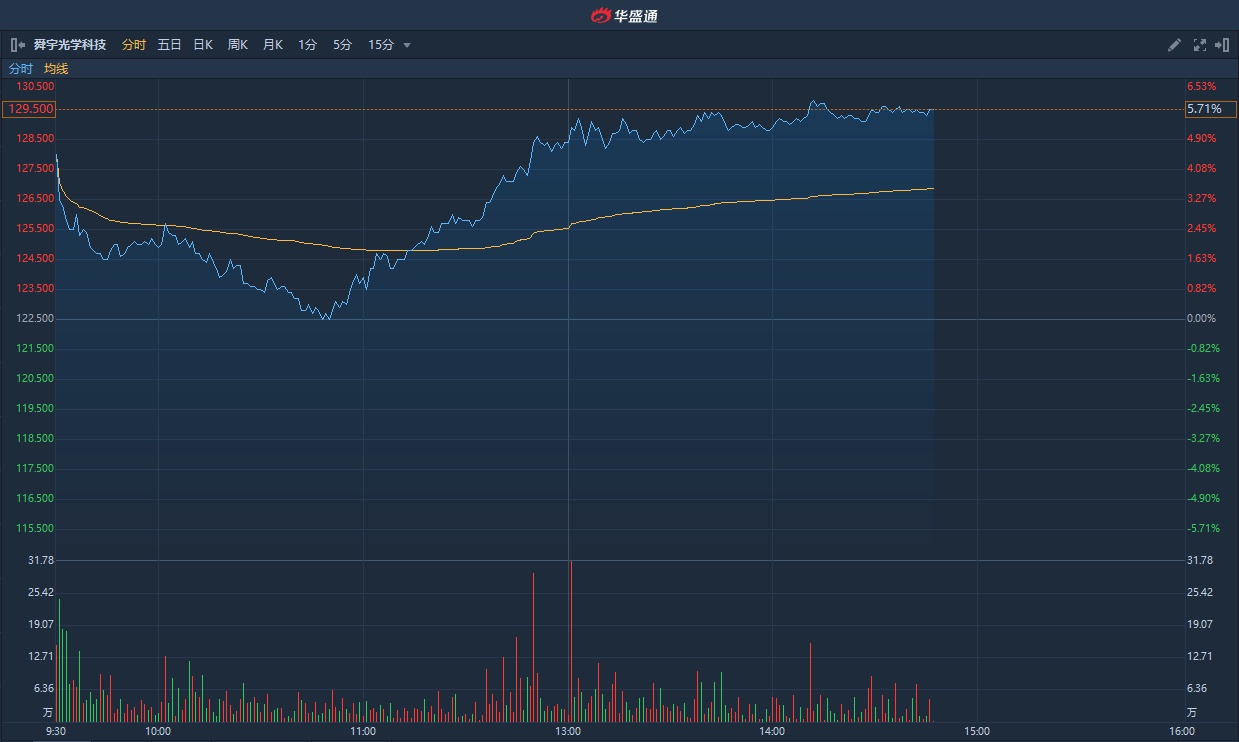Image resolution: width=1239 pixels, height=742 pixels.
Task: Switch to the 五日 chart tab
Action: click(x=169, y=45)
